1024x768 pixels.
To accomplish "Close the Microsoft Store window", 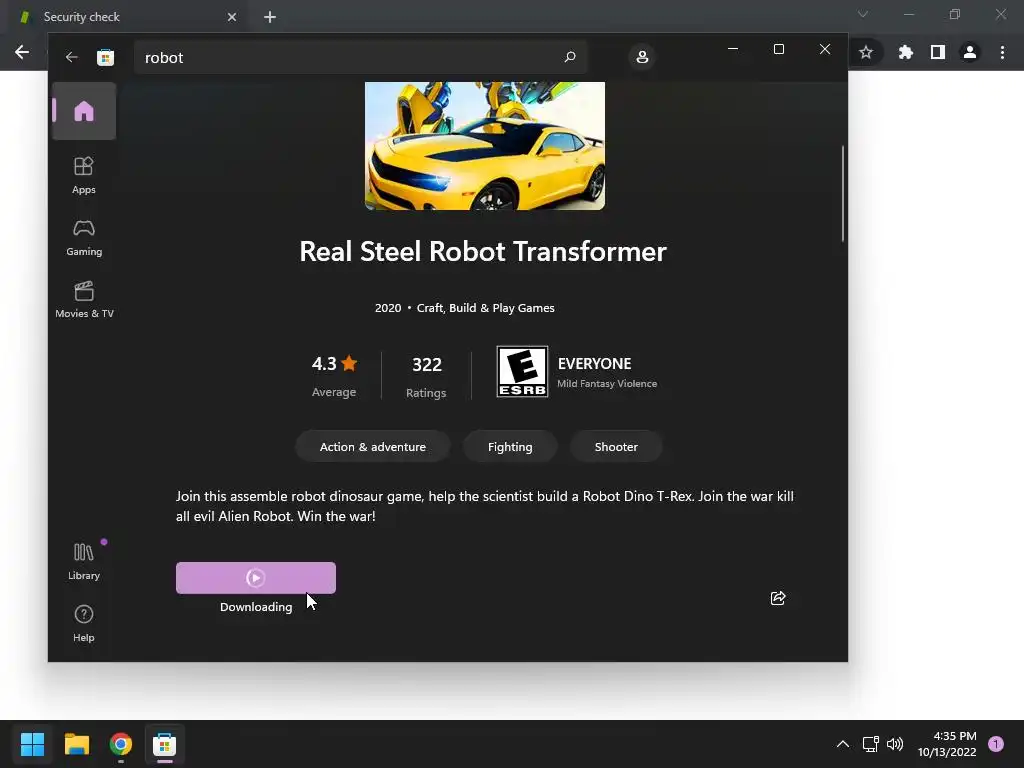I will click(x=825, y=49).
